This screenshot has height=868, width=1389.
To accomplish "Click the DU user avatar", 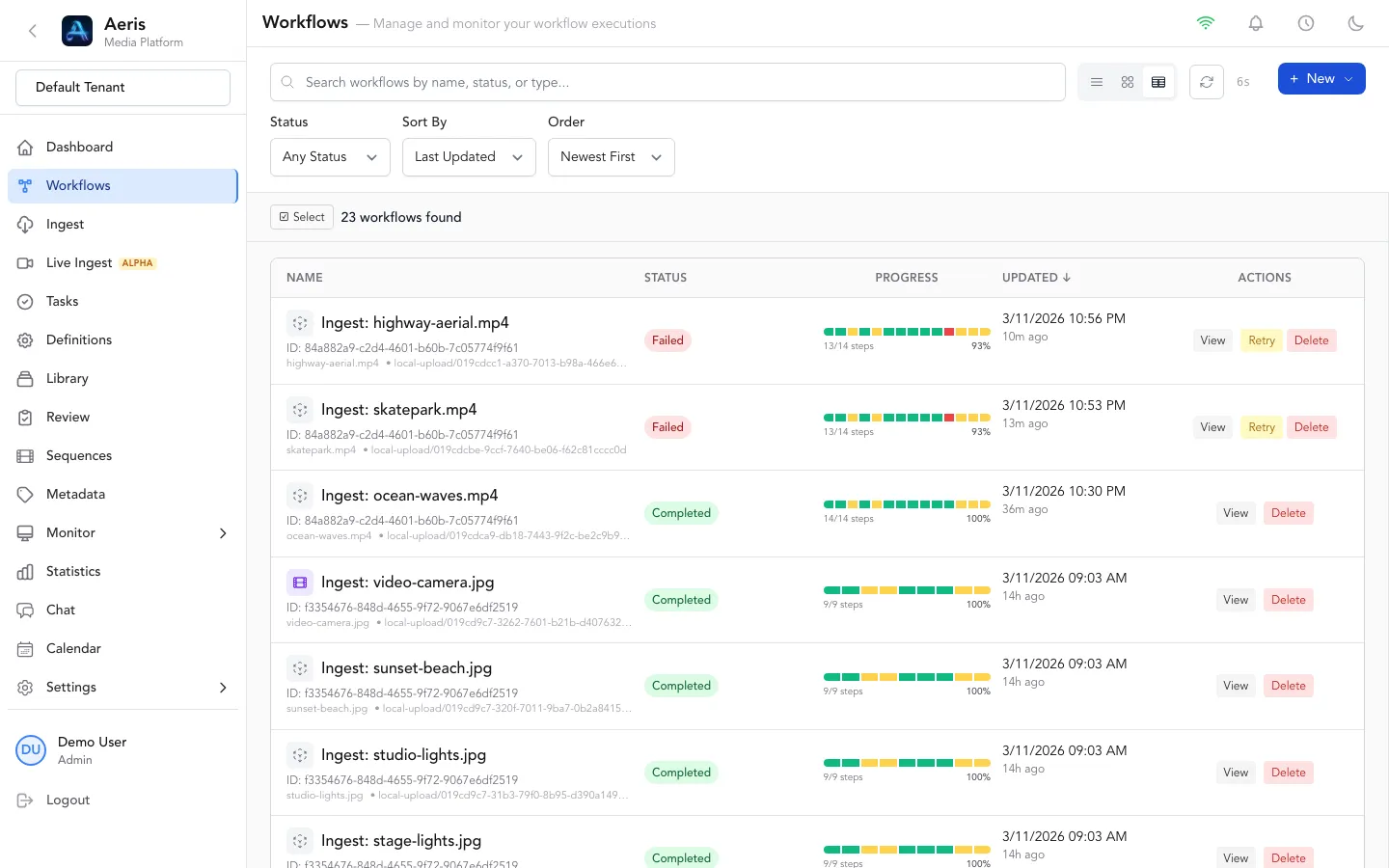I will tap(31, 749).
